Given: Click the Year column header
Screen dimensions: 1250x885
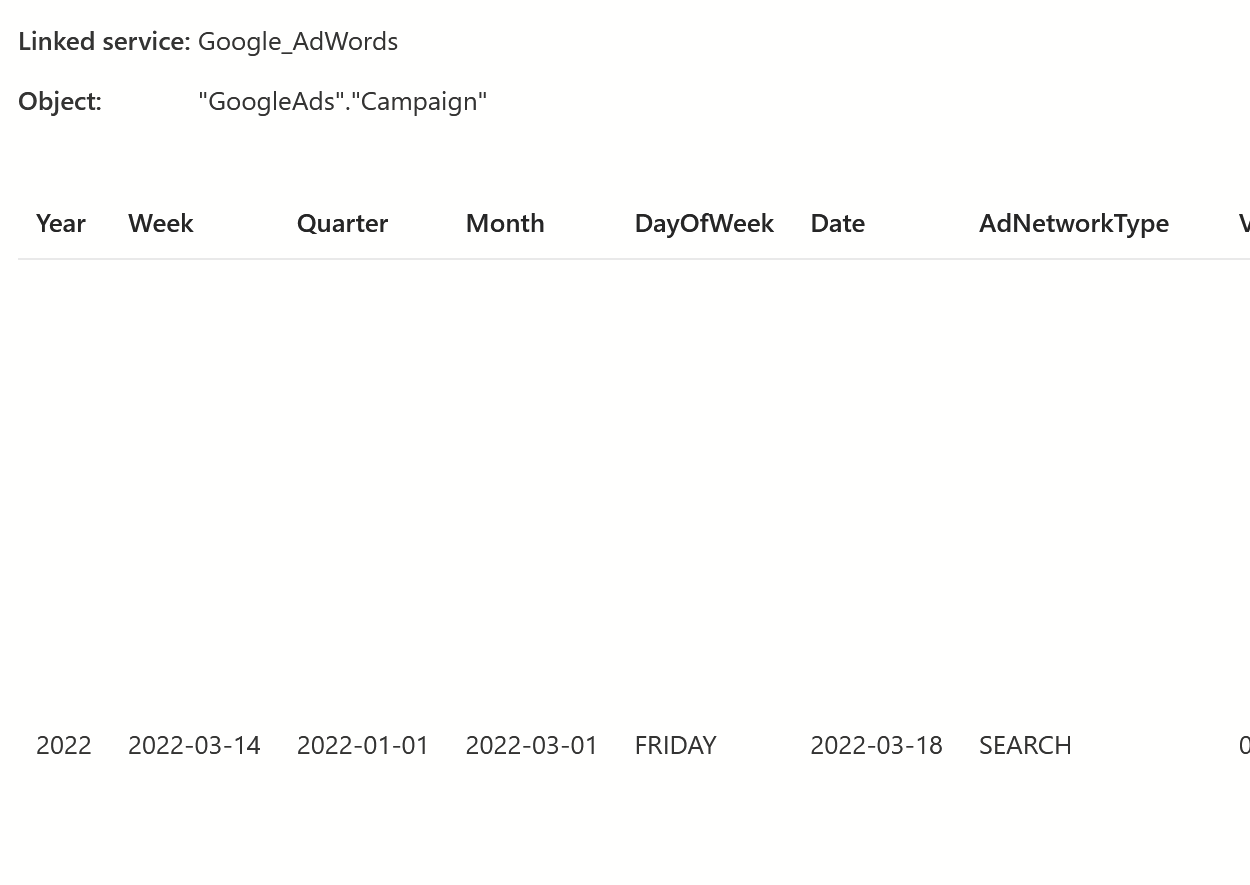Looking at the screenshot, I should (60, 223).
